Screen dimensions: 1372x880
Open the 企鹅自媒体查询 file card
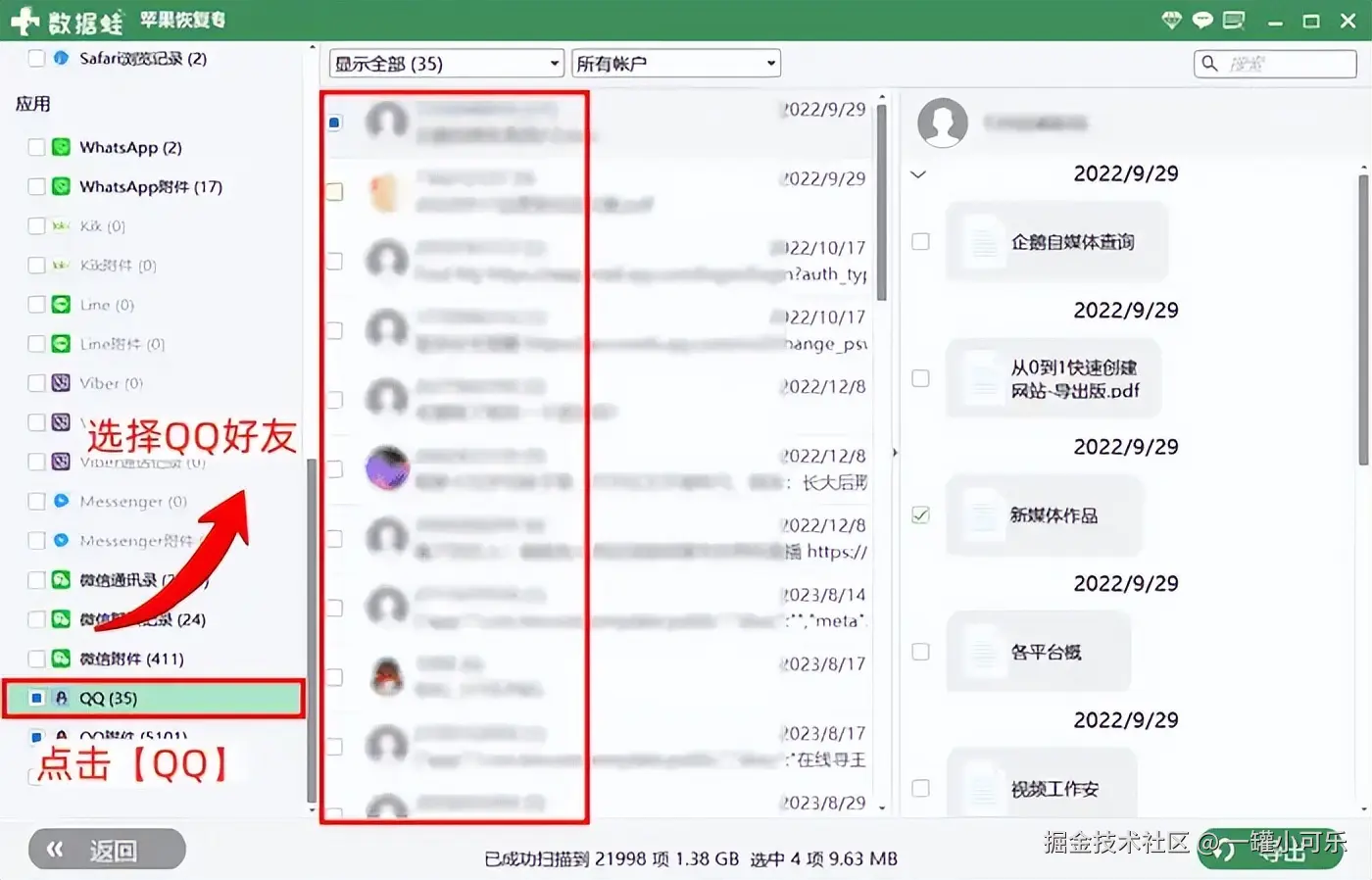(1056, 242)
